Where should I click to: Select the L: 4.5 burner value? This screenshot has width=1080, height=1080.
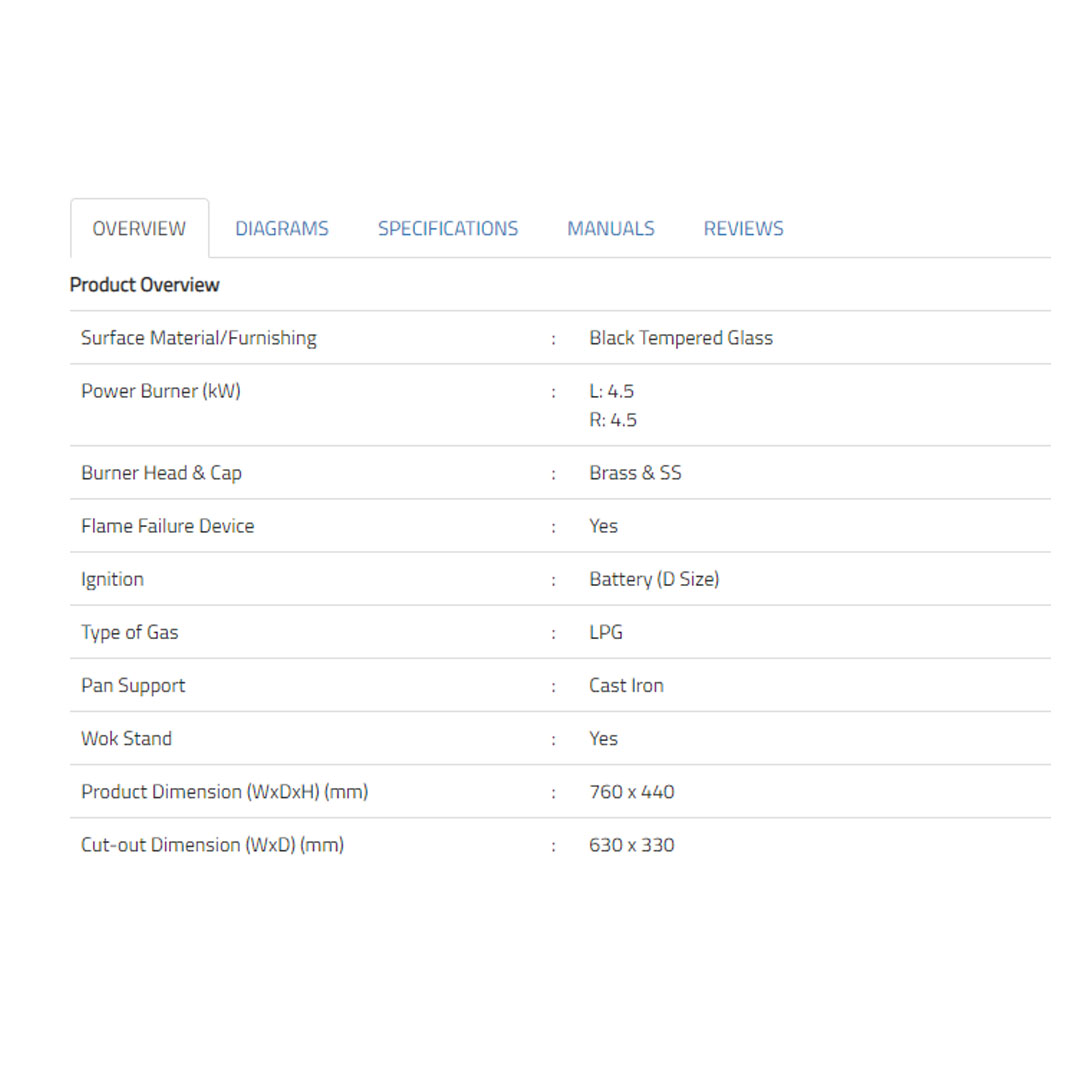(612, 391)
